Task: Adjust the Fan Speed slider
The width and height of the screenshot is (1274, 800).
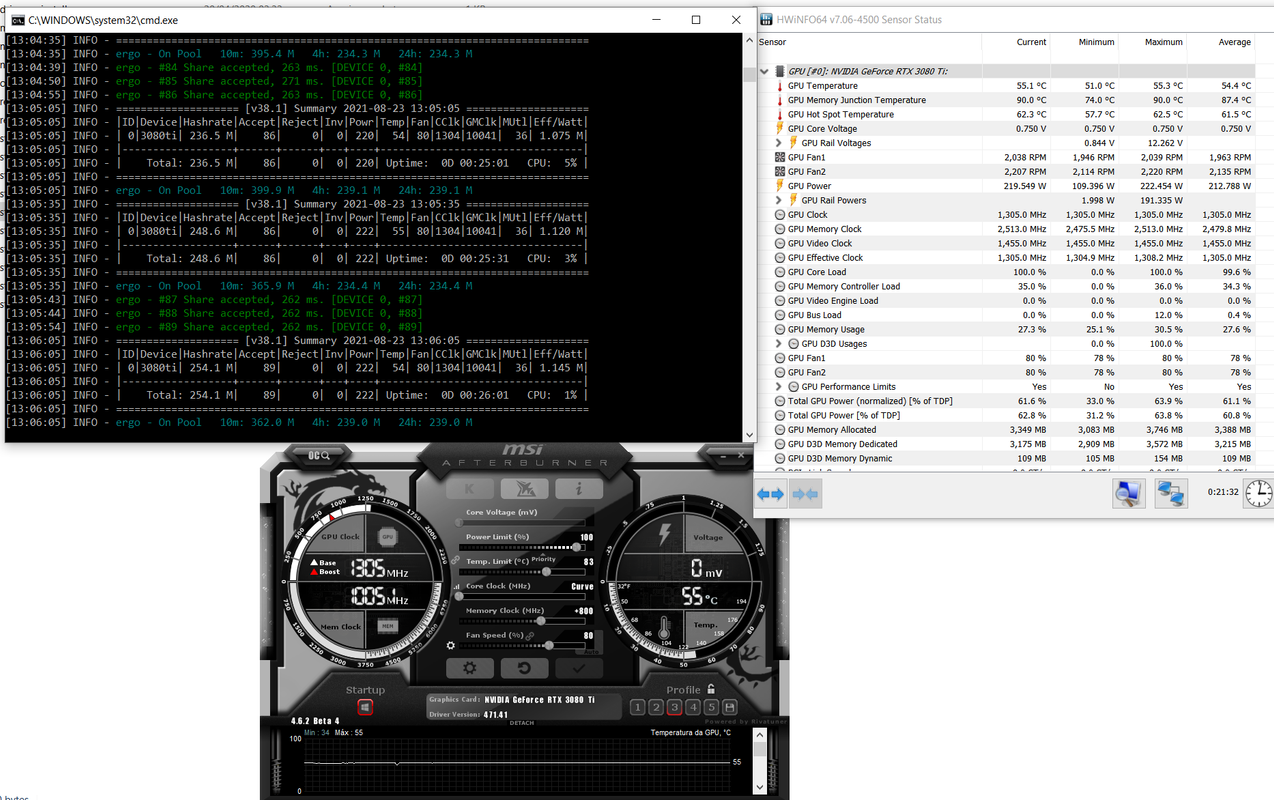Action: click(520, 645)
